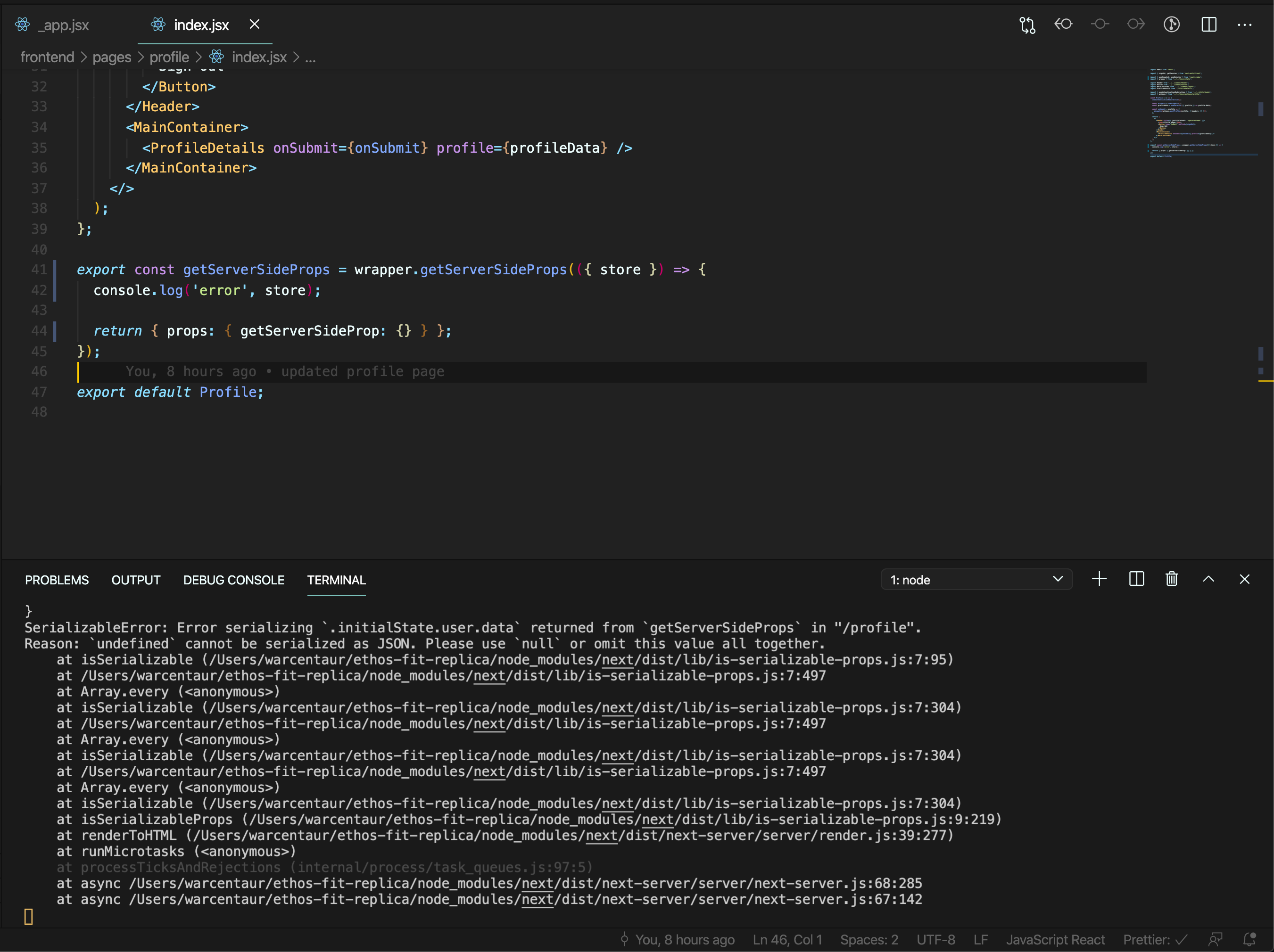Click the 'getServerSideProps' constant name on line 41
The height and width of the screenshot is (952, 1274).
pos(256,270)
